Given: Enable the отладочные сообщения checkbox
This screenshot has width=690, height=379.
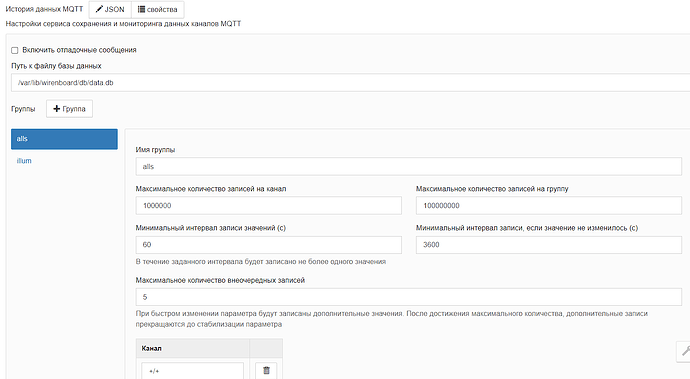Looking at the screenshot, I should tap(15, 50).
